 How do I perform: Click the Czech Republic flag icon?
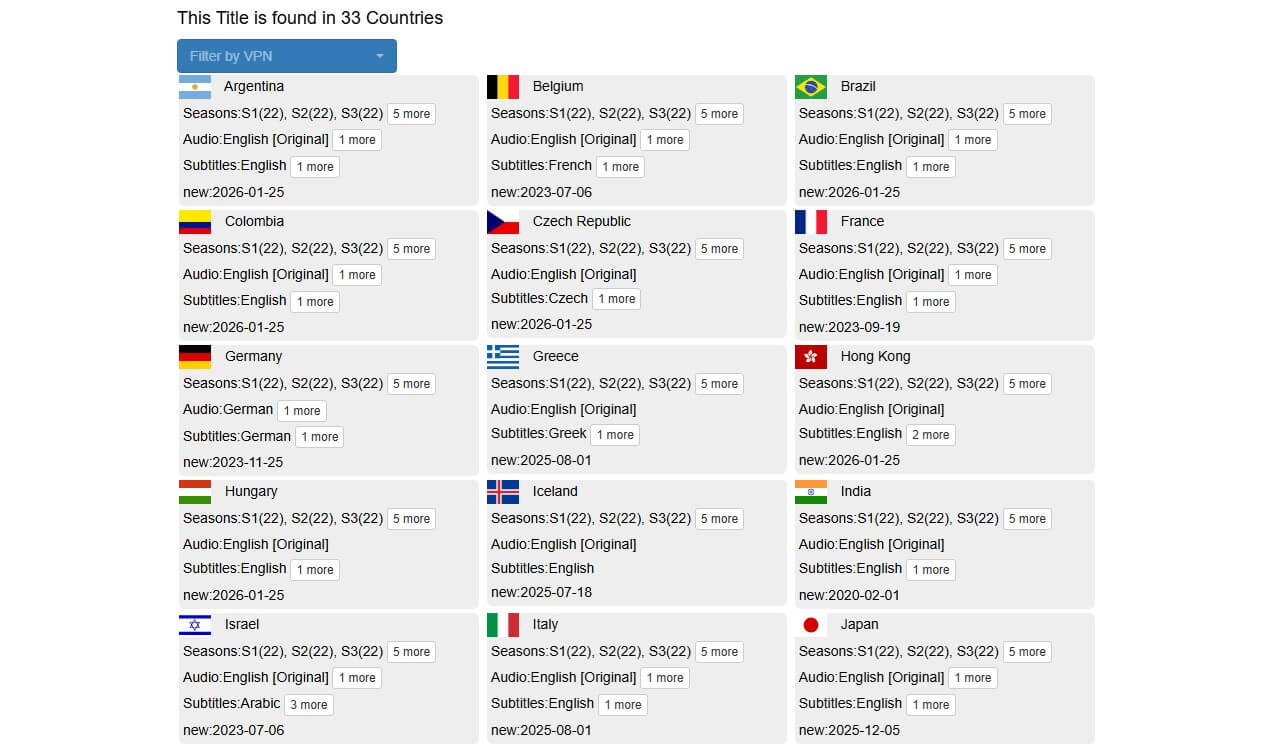pyautogui.click(x=503, y=222)
